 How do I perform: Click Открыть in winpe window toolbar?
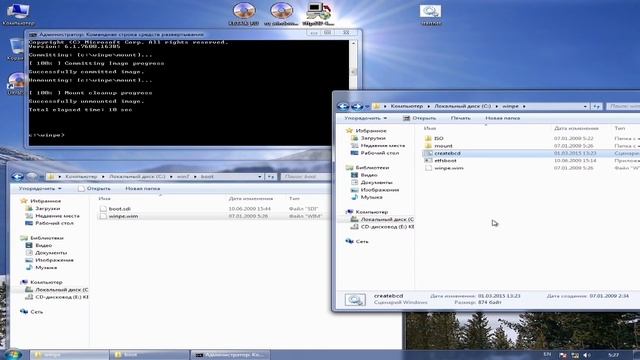tap(420, 118)
